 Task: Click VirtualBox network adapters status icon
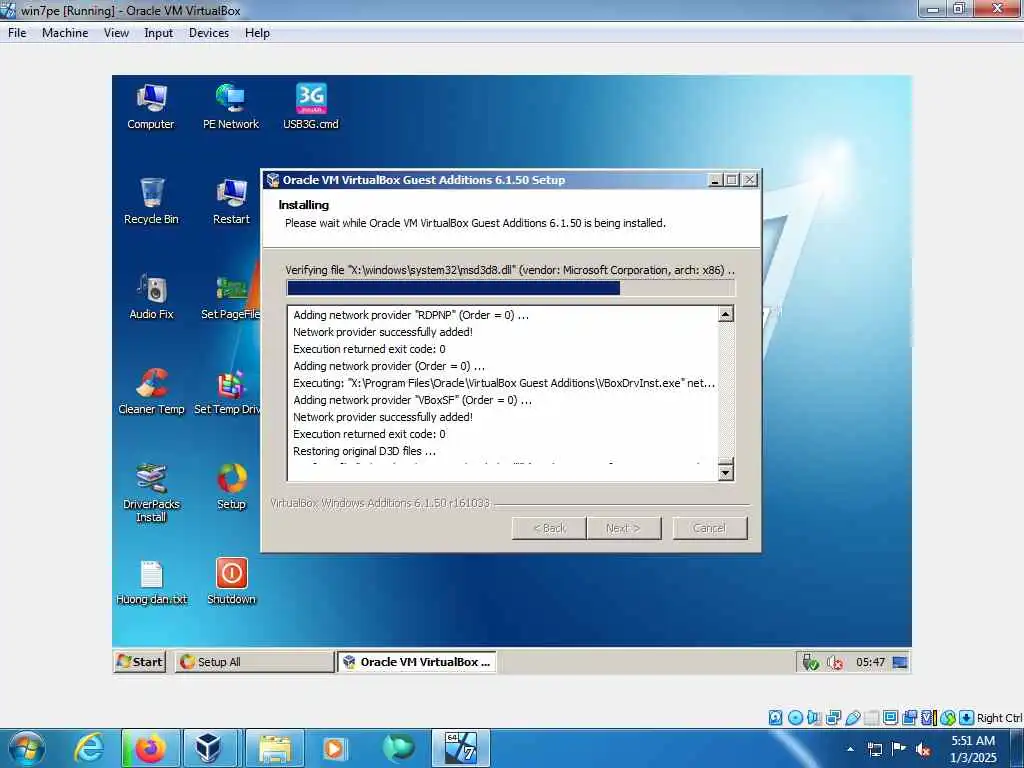833,718
